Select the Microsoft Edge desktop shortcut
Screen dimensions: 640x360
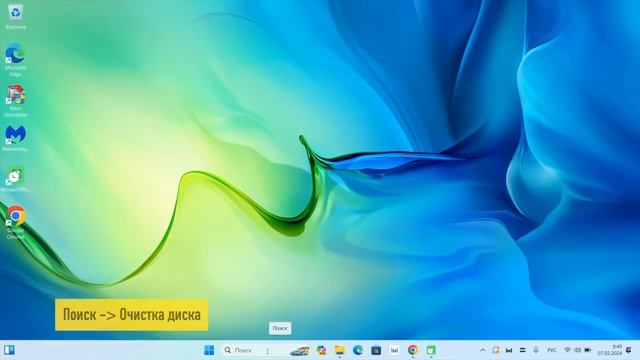click(x=16, y=60)
